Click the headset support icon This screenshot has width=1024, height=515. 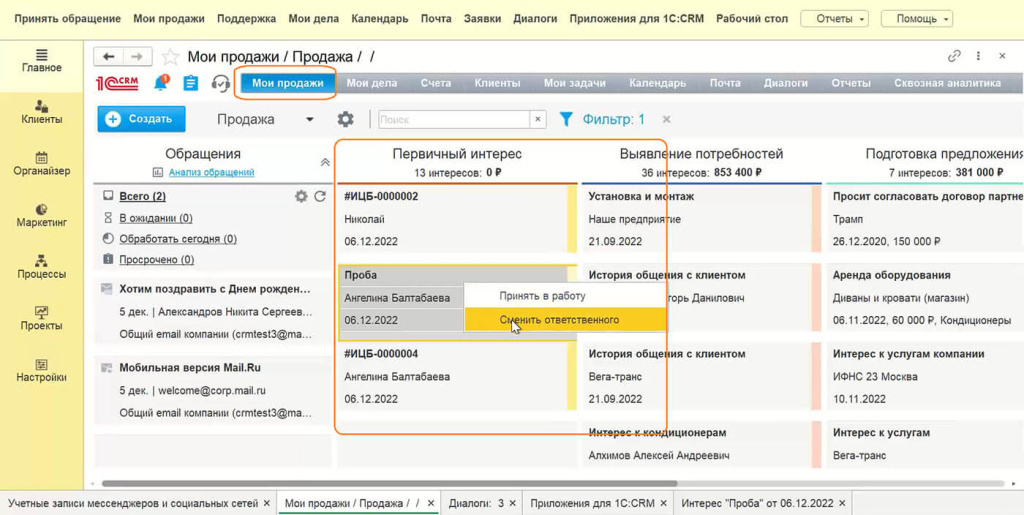(221, 84)
